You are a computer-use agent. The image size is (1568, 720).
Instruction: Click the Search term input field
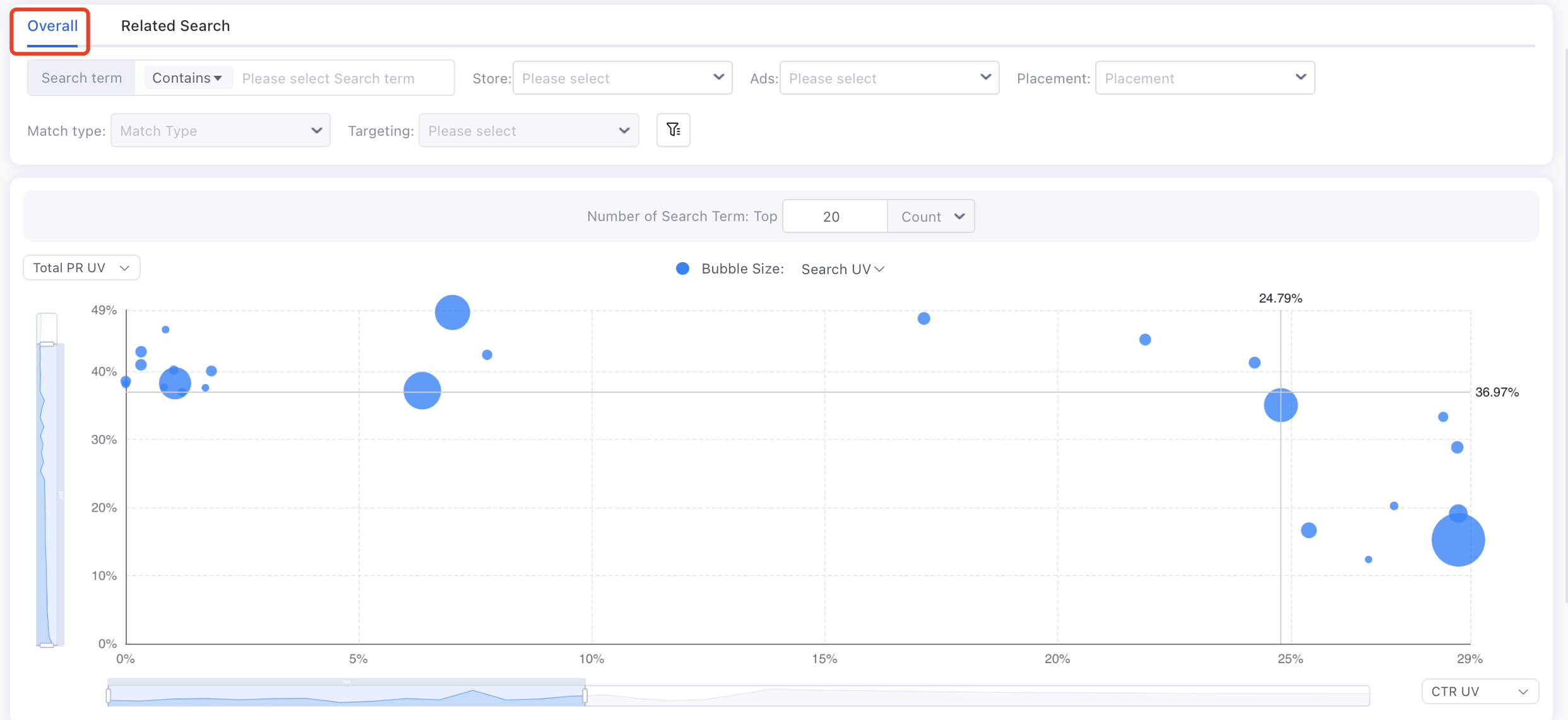[344, 78]
